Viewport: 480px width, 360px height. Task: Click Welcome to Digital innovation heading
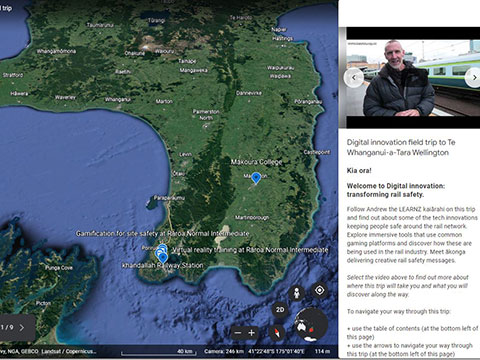click(x=396, y=190)
